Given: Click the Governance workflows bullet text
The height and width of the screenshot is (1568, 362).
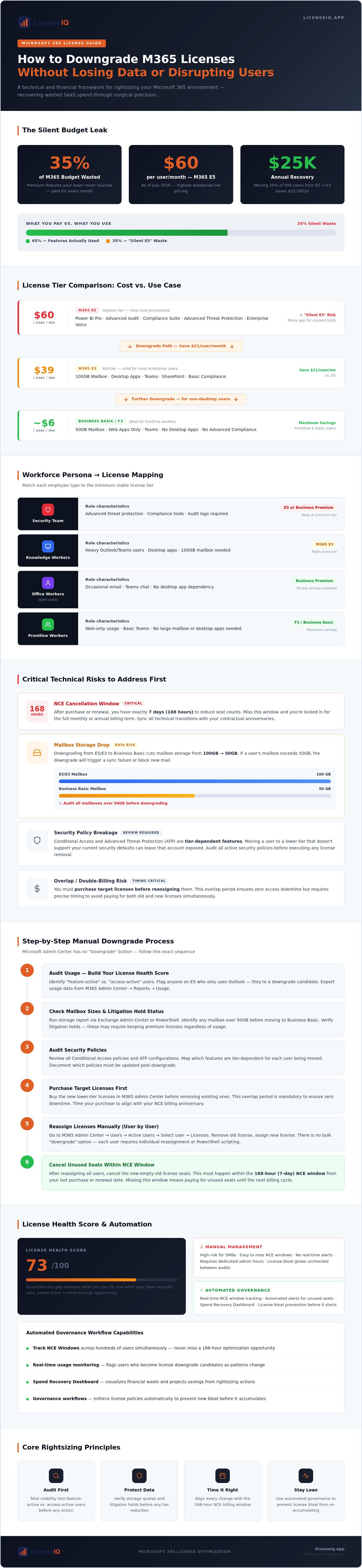Looking at the screenshot, I should click(149, 1399).
